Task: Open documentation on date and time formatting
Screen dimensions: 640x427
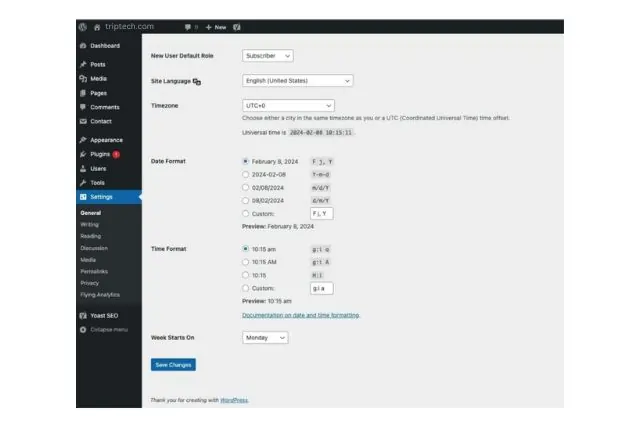Action: (301, 315)
